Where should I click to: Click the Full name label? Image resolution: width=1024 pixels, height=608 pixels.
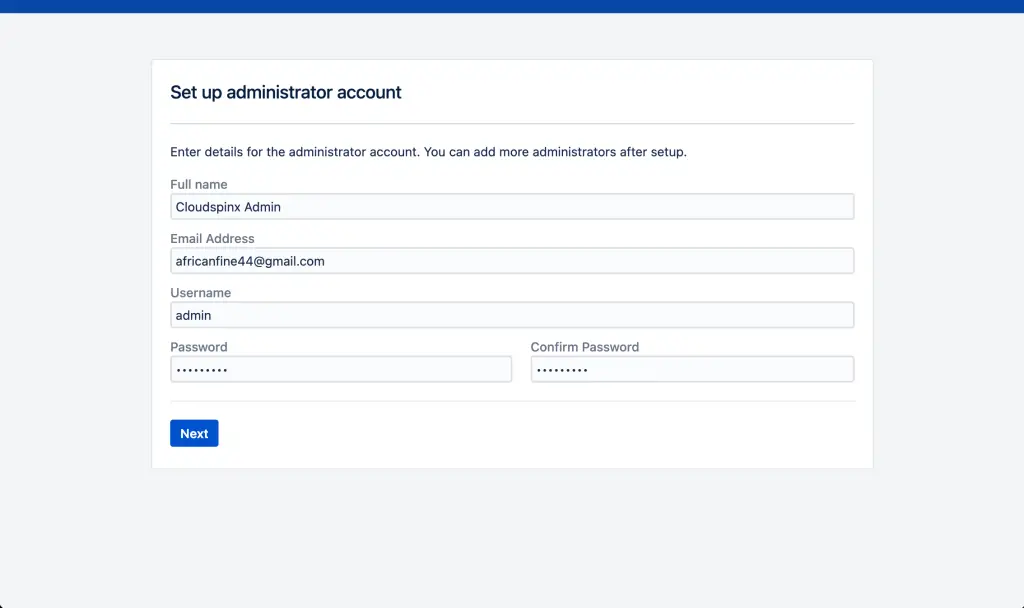[x=198, y=184]
